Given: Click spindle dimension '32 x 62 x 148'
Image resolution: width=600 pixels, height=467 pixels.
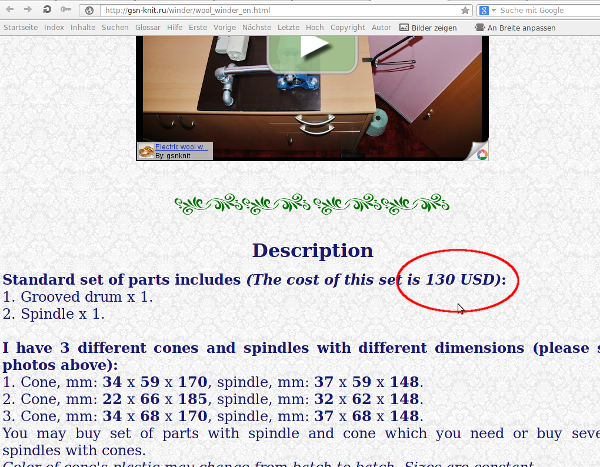Looking at the screenshot, I should [367, 399].
